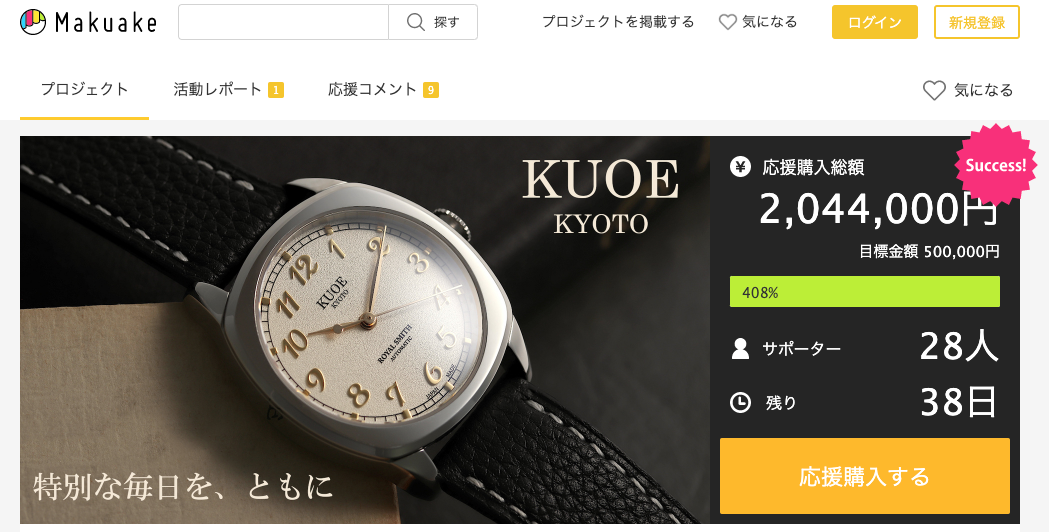Click the 新規登録 button
Viewport: 1049px width, 532px height.
click(x=977, y=22)
